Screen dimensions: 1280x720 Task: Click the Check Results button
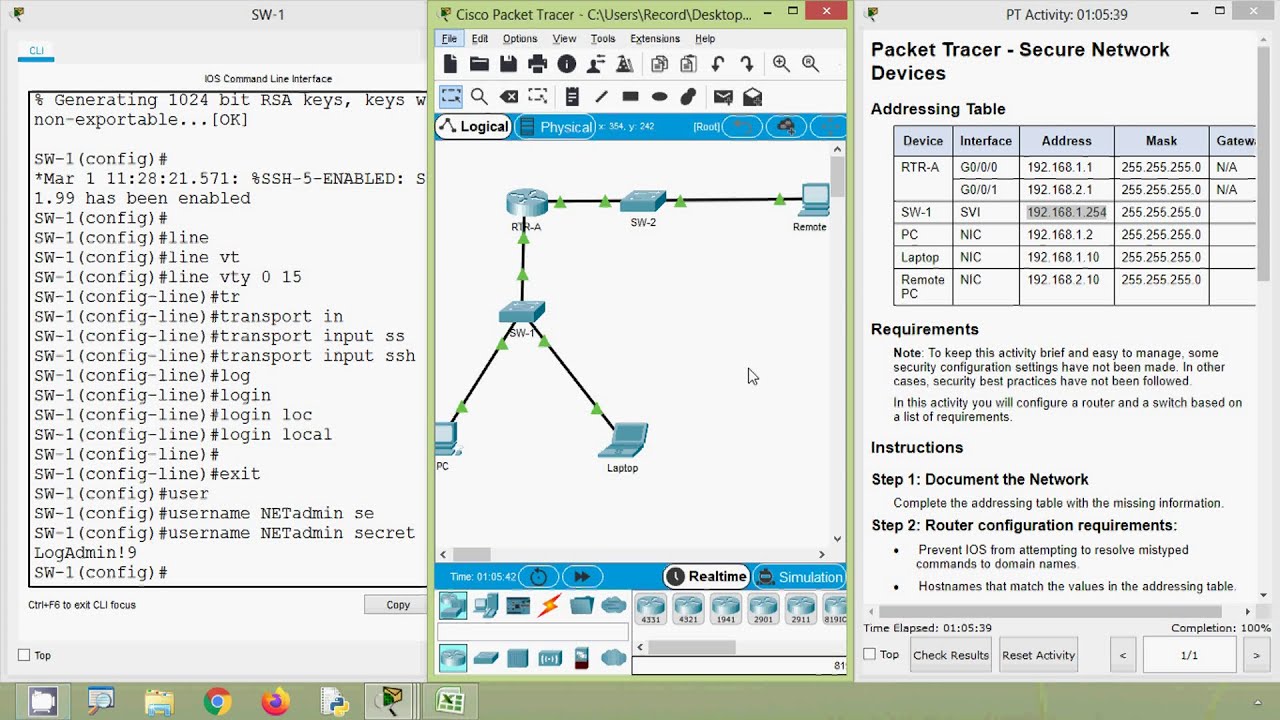pyautogui.click(x=951, y=655)
